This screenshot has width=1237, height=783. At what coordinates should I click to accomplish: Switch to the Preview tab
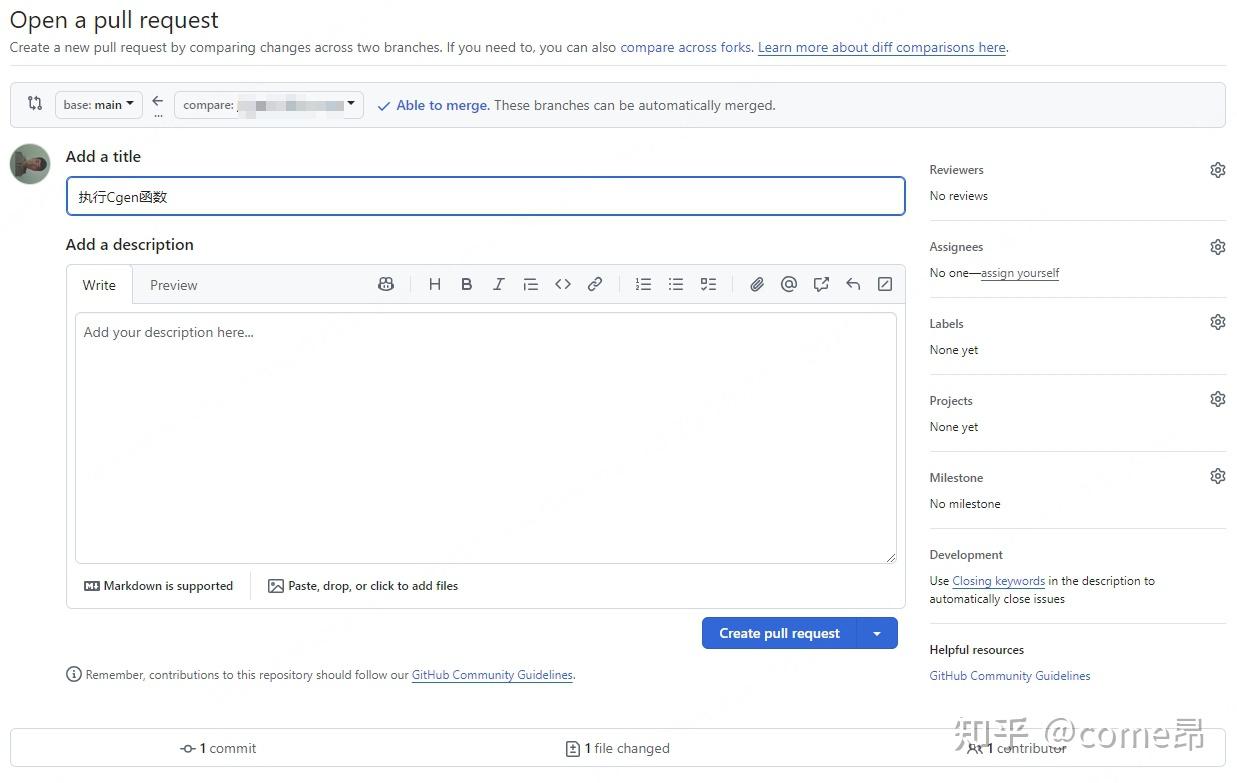click(173, 285)
